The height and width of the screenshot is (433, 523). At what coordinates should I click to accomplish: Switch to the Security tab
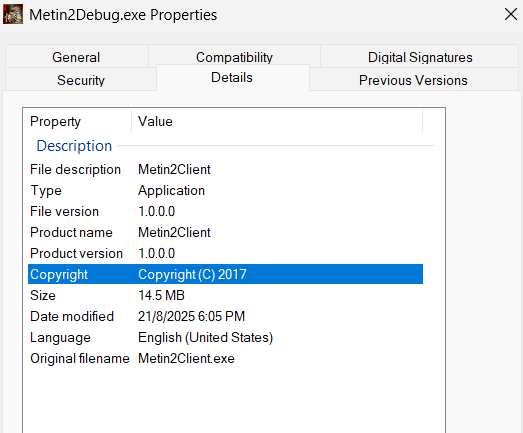(x=81, y=80)
